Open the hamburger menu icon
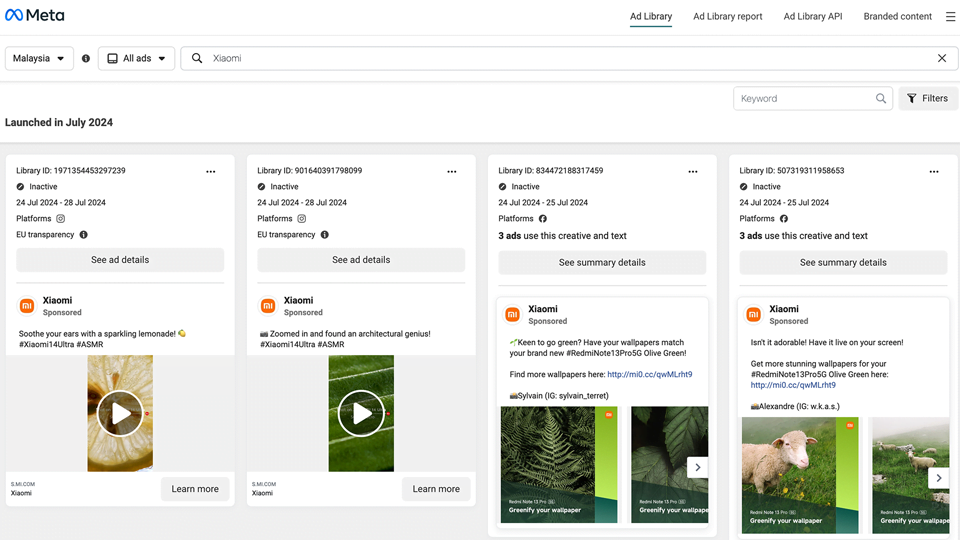Screen dimensions: 960x540 (950, 17)
